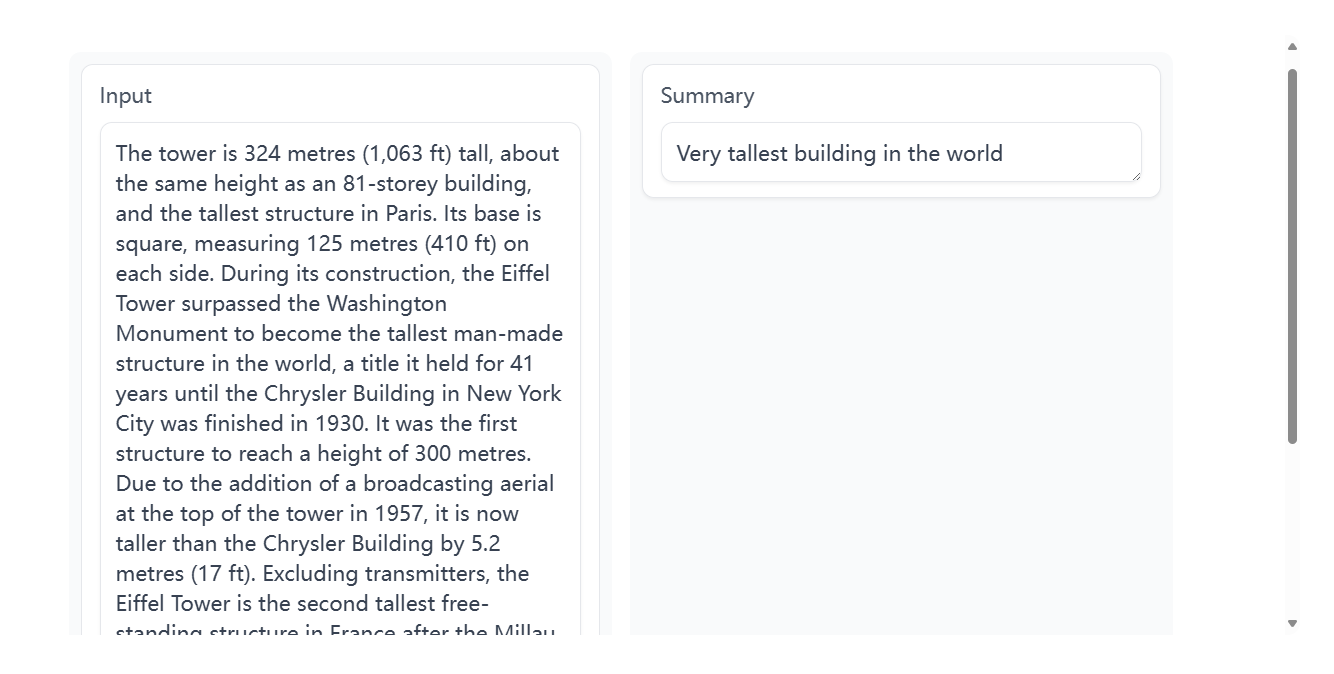Place cursor at the year "1930"
Screen dimensions: 1334x674
[343, 424]
